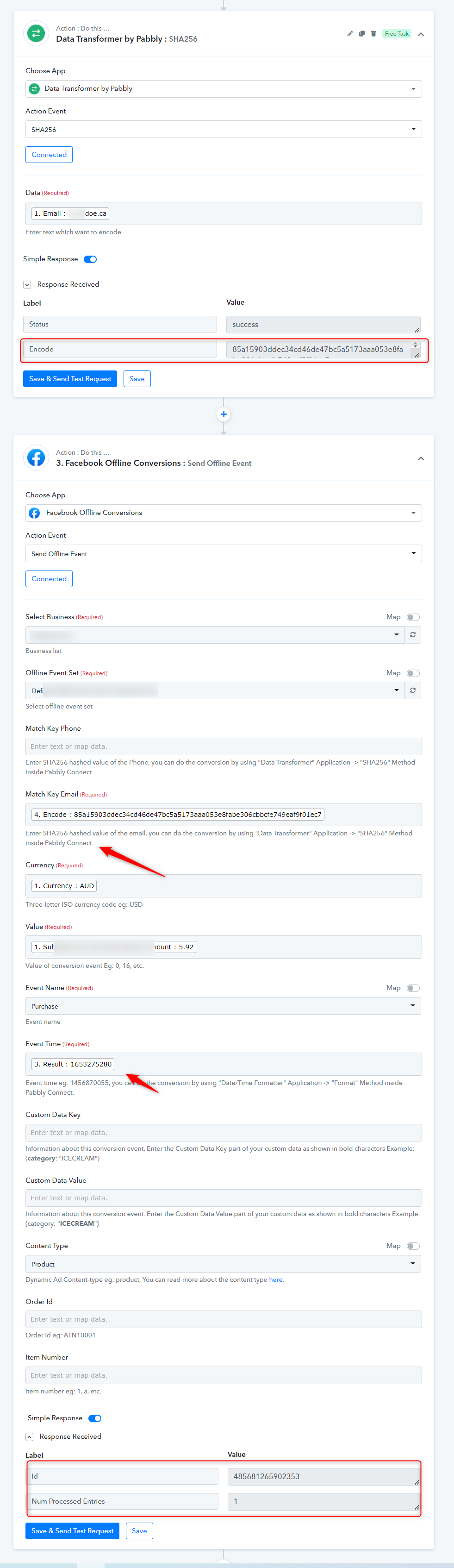This screenshot has height=1568, width=454.
Task: Click Save & Send Test Request at bottom
Action: 72,1530
